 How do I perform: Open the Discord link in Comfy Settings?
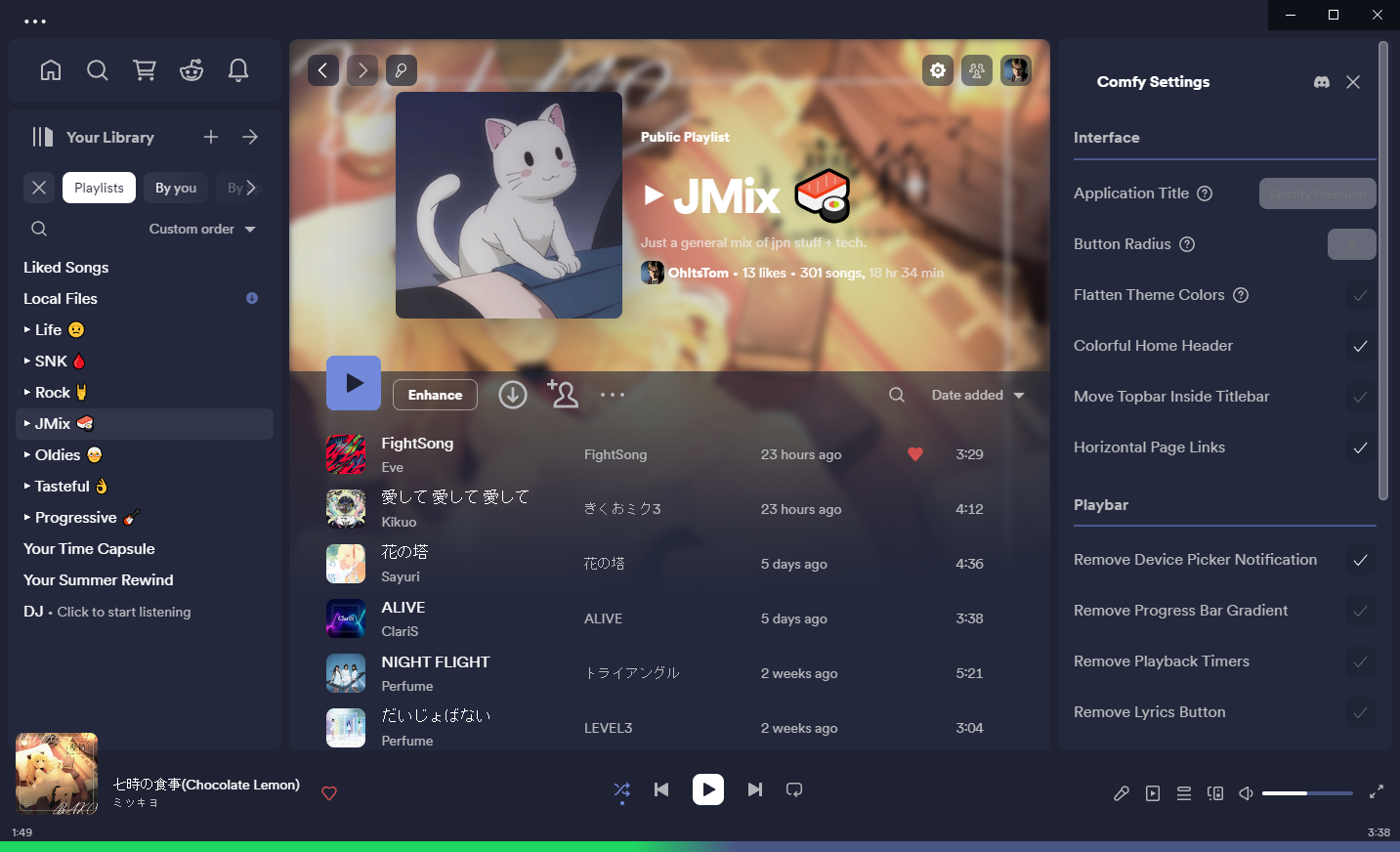point(1322,82)
